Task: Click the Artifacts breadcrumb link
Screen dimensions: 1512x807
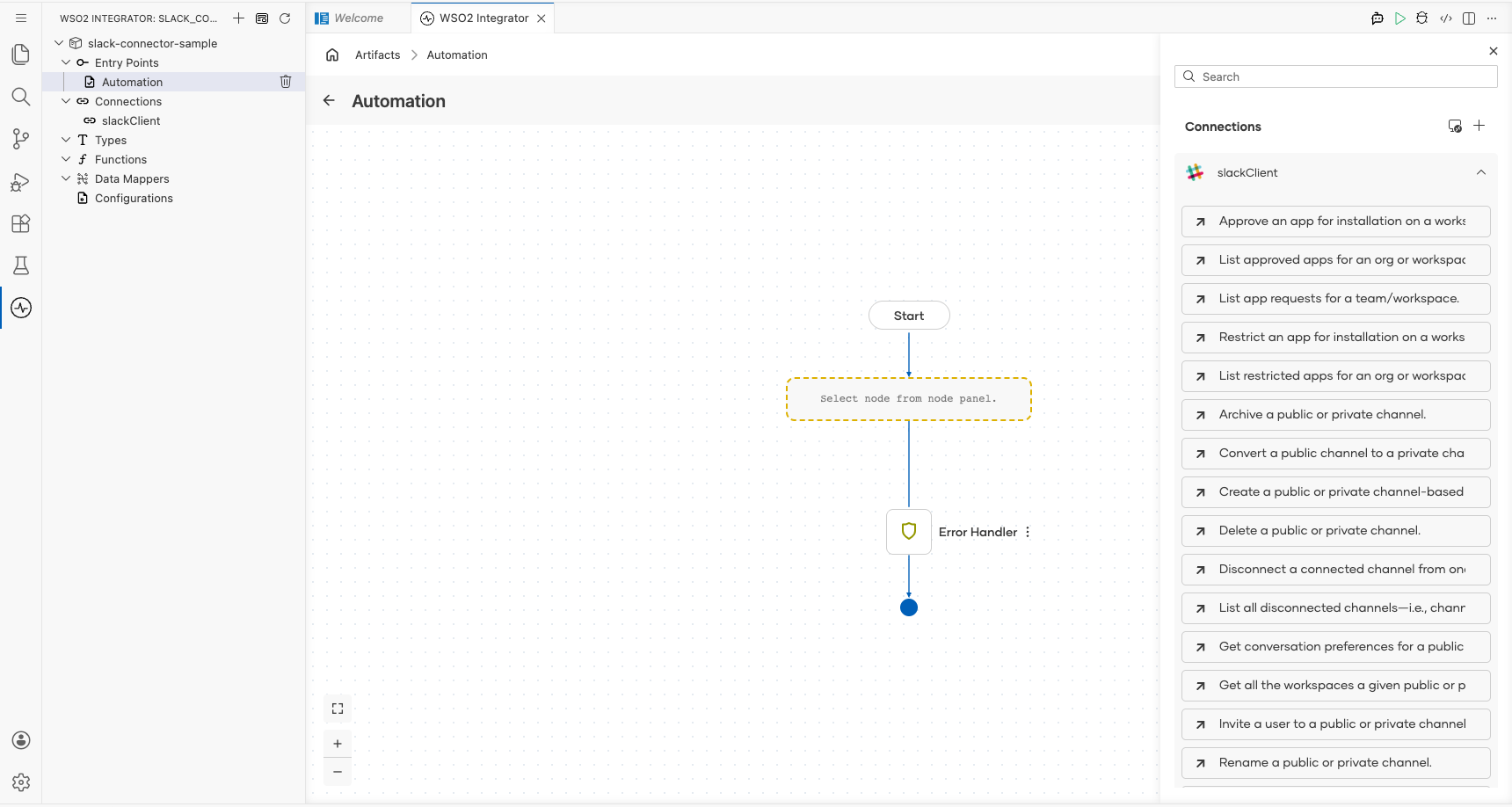Action: point(378,55)
